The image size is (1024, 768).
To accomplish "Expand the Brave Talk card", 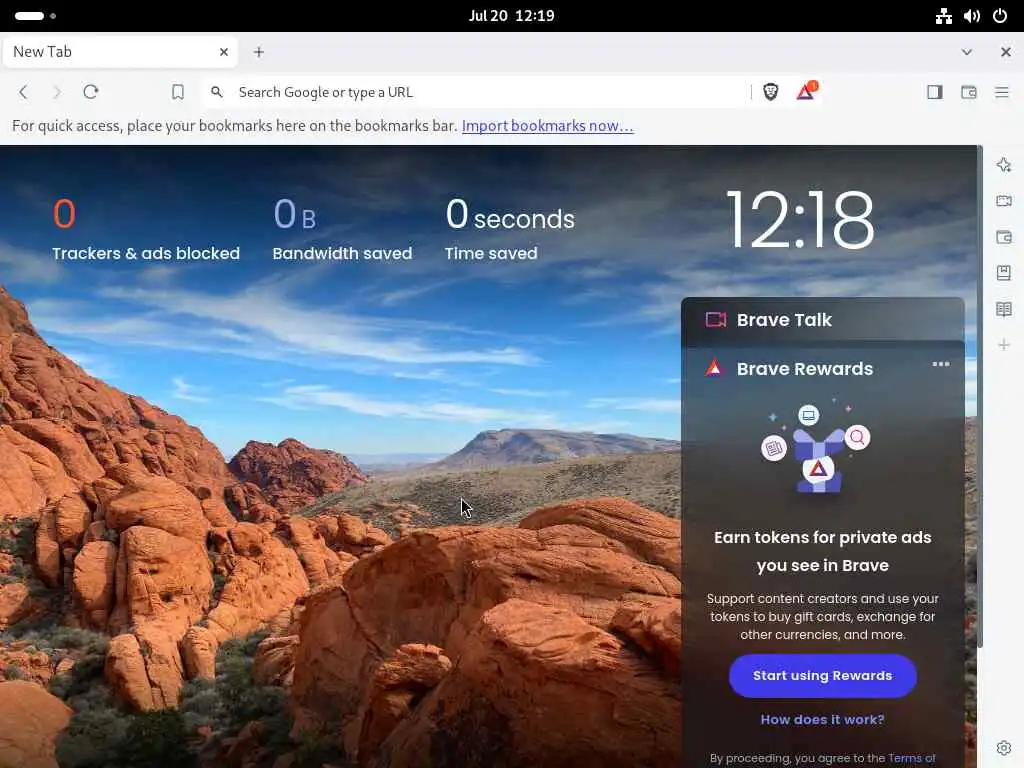I will pyautogui.click(x=822, y=319).
